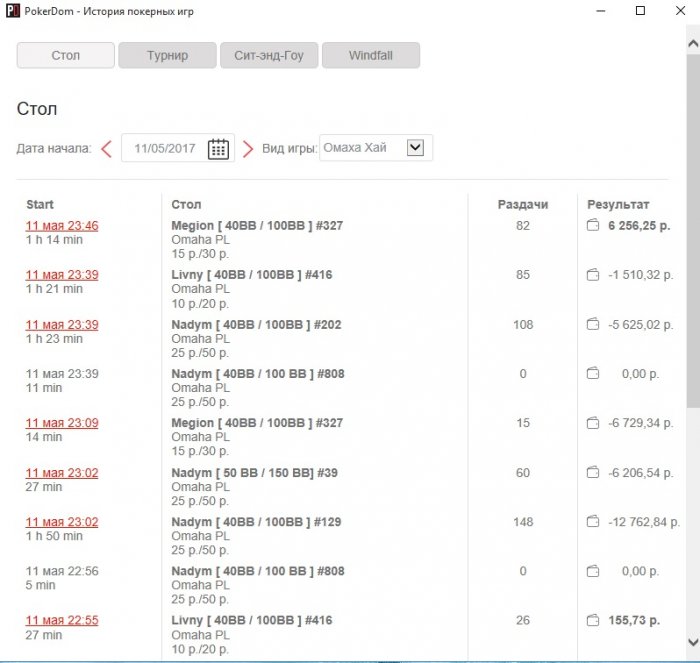This screenshot has width=700, height=663.
Task: Open the calendar date picker icon
Action: click(218, 149)
